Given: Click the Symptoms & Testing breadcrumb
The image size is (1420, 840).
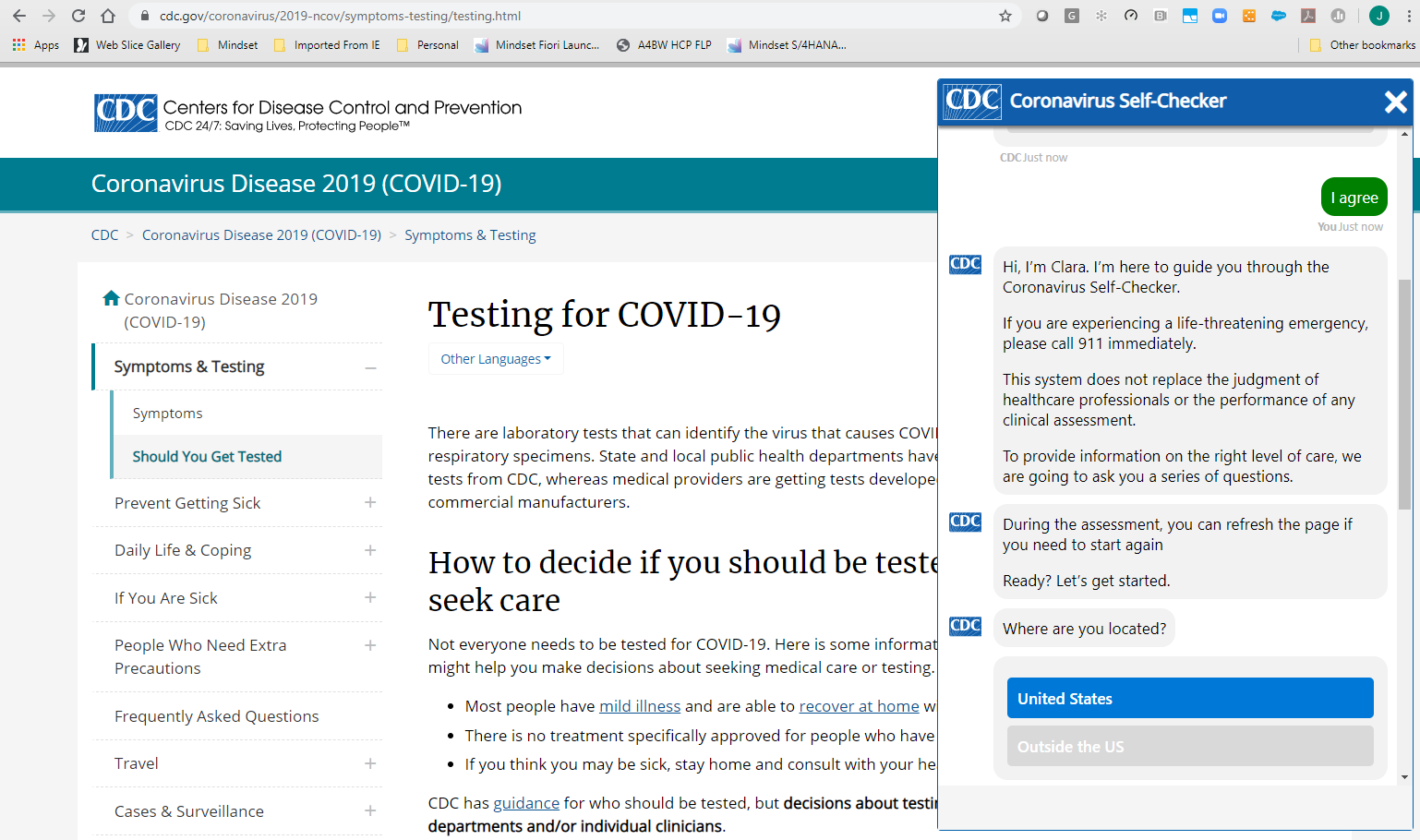Looking at the screenshot, I should point(470,235).
